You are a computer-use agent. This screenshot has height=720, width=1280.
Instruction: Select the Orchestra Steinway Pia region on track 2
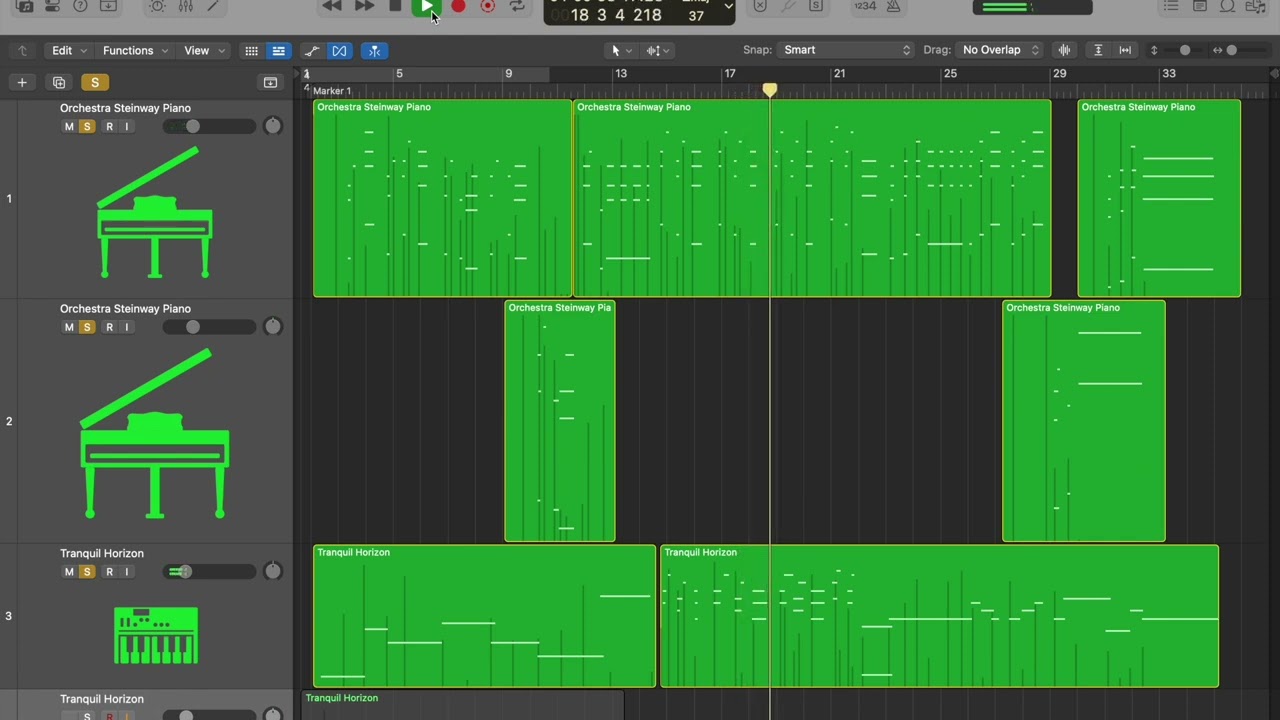point(560,421)
